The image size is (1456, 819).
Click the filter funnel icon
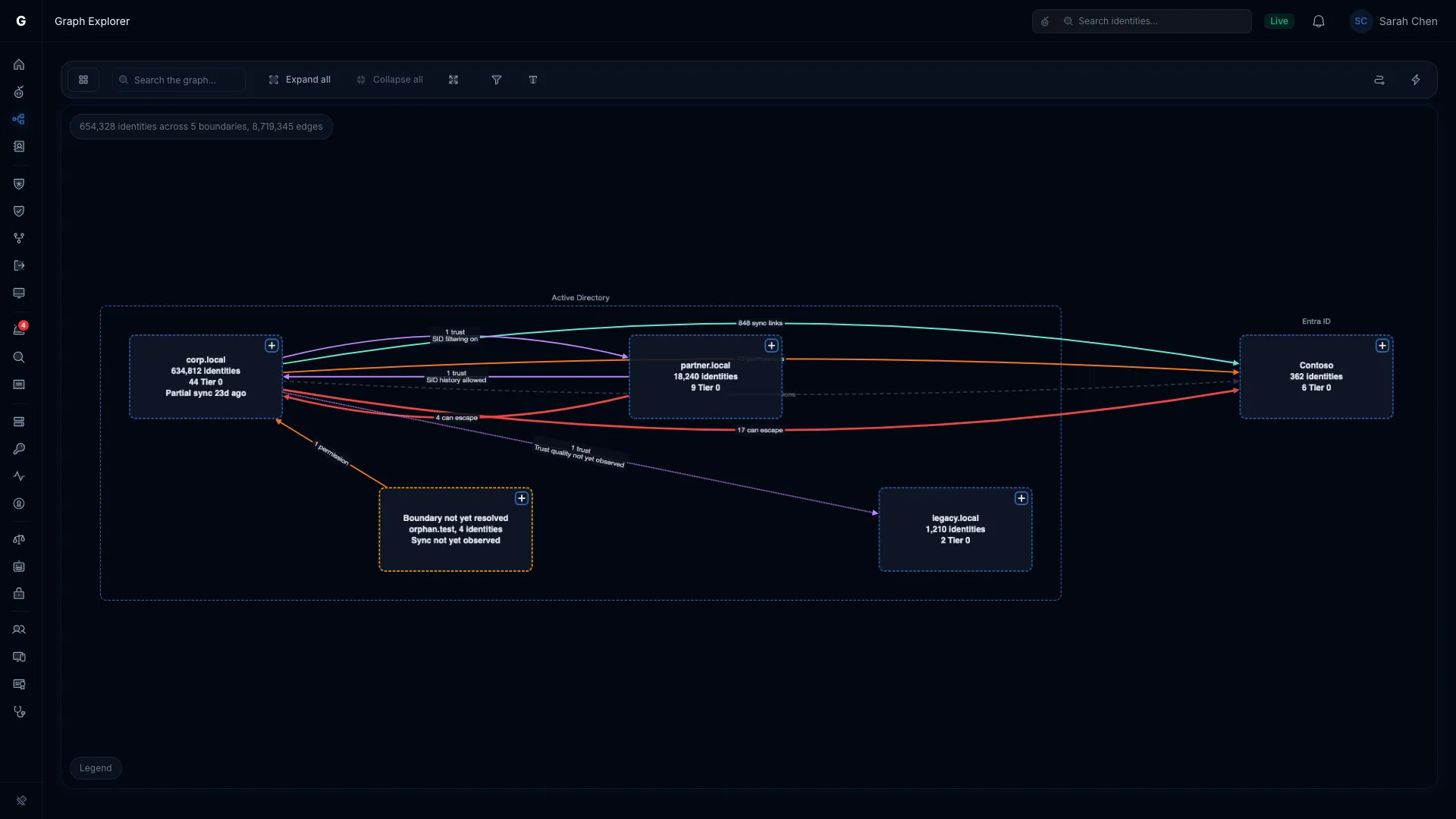pyautogui.click(x=497, y=80)
